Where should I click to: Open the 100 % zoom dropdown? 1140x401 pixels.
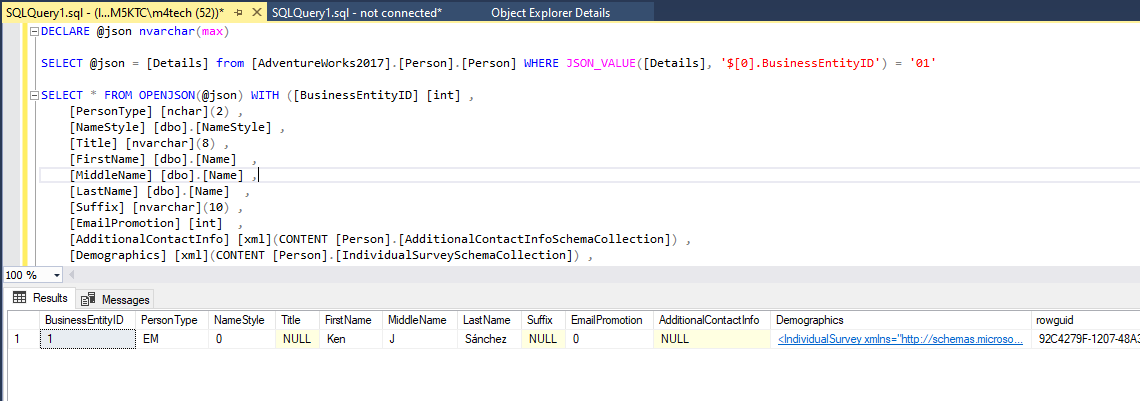(x=56, y=275)
